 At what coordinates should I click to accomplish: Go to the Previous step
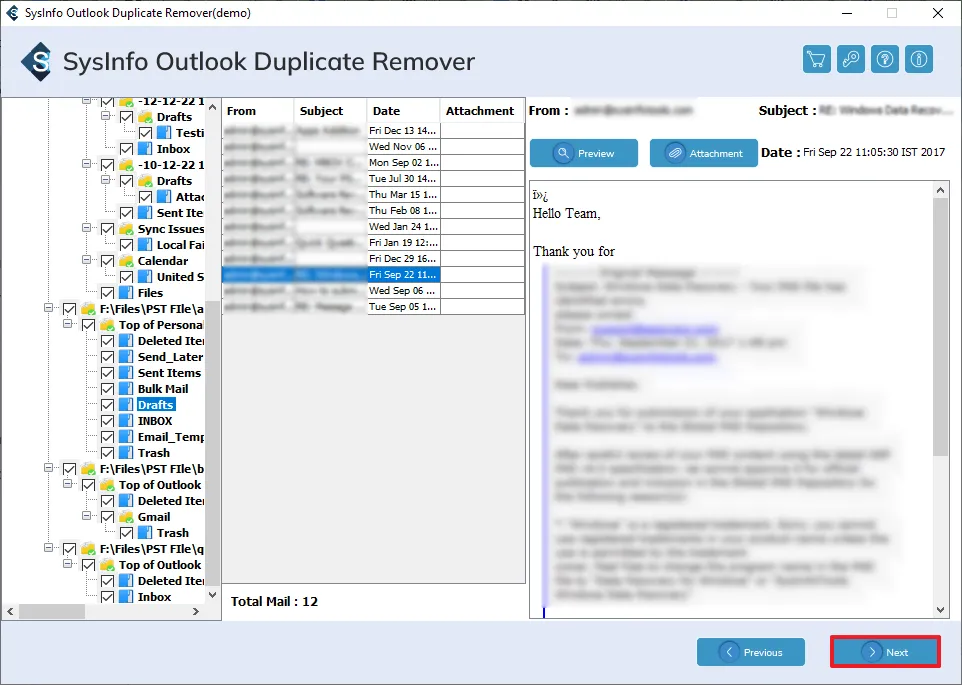(x=750, y=652)
